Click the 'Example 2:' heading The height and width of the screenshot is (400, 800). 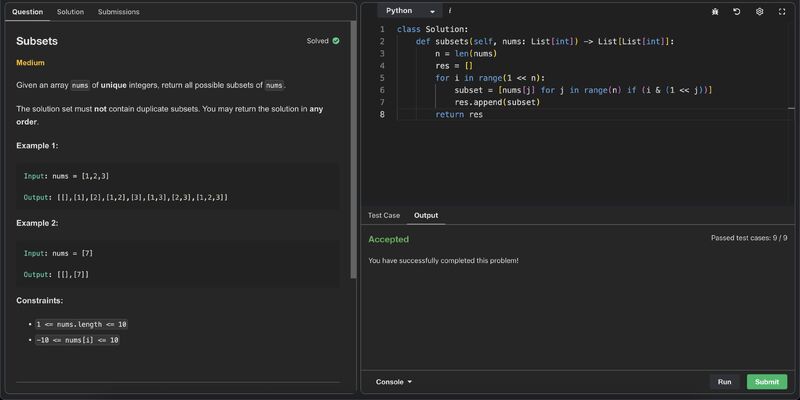tap(37, 223)
